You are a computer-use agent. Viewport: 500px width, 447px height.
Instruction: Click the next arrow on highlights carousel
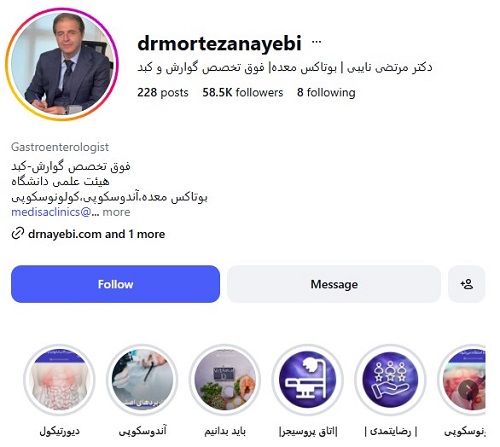point(468,389)
